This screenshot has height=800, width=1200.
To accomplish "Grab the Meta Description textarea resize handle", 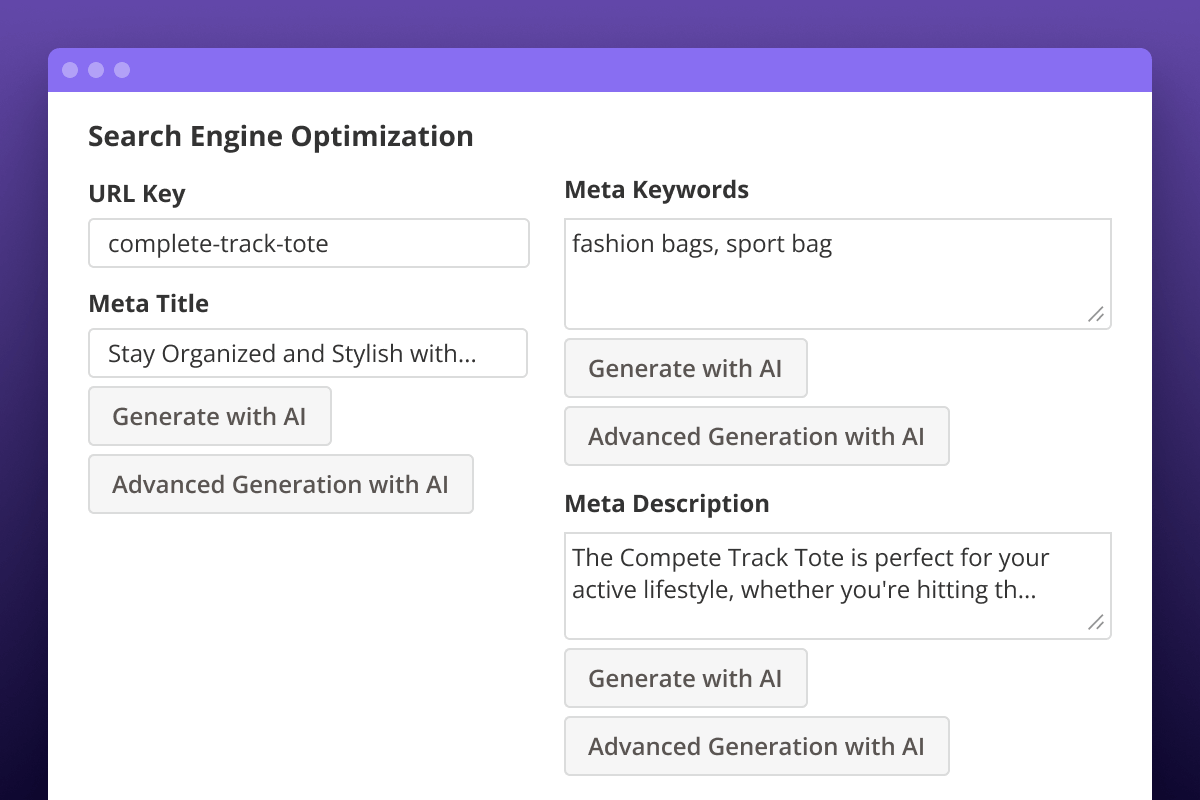I will (1096, 624).
